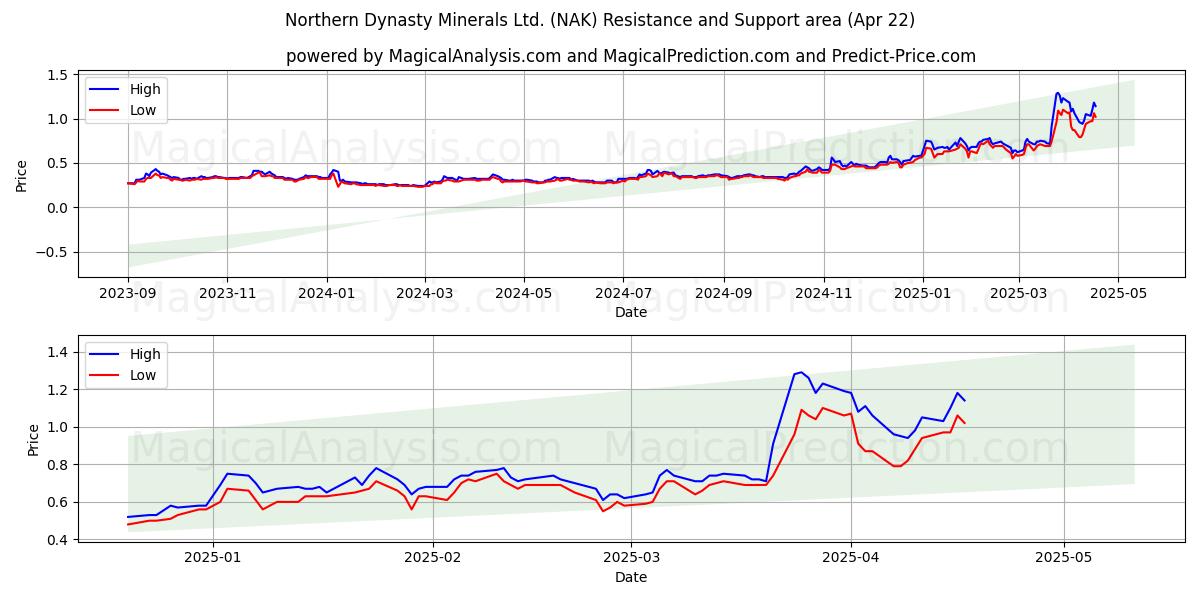Click the 2024-07 x-axis label
The image size is (1200, 600).
[623, 294]
